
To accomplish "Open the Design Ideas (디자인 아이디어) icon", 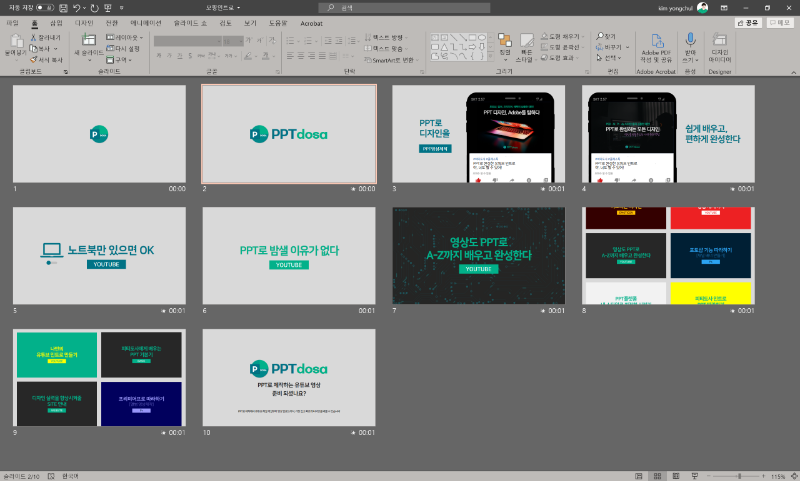I will (x=720, y=40).
